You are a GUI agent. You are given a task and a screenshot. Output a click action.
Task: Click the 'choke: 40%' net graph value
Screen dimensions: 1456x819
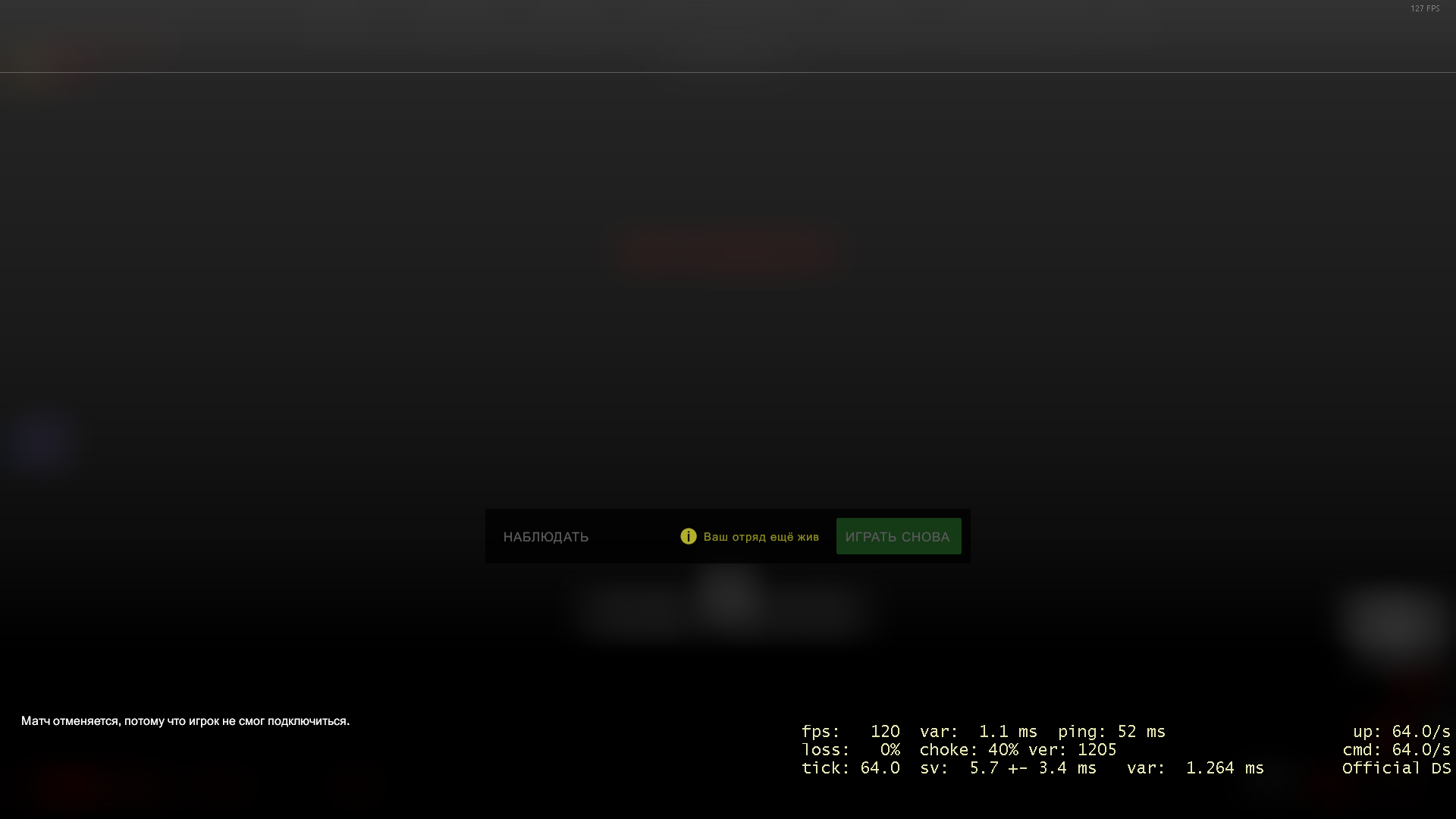pyautogui.click(x=969, y=750)
